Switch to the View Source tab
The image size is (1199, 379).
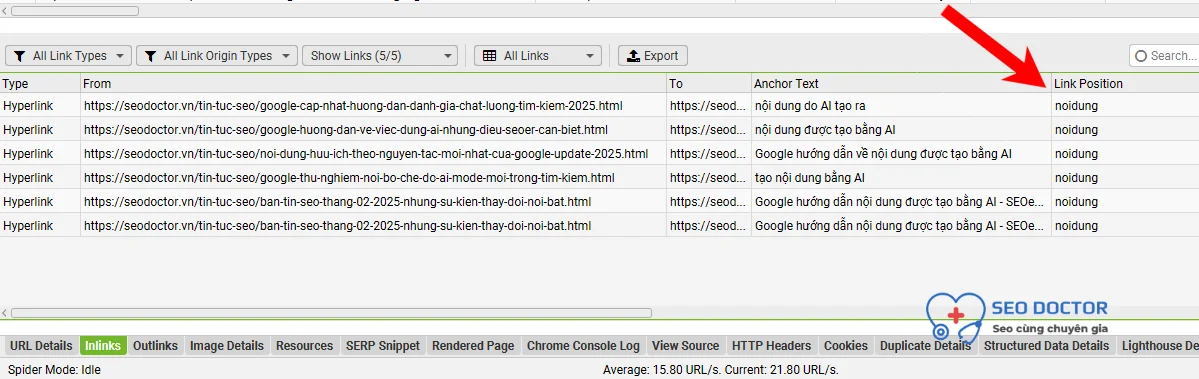[686, 346]
